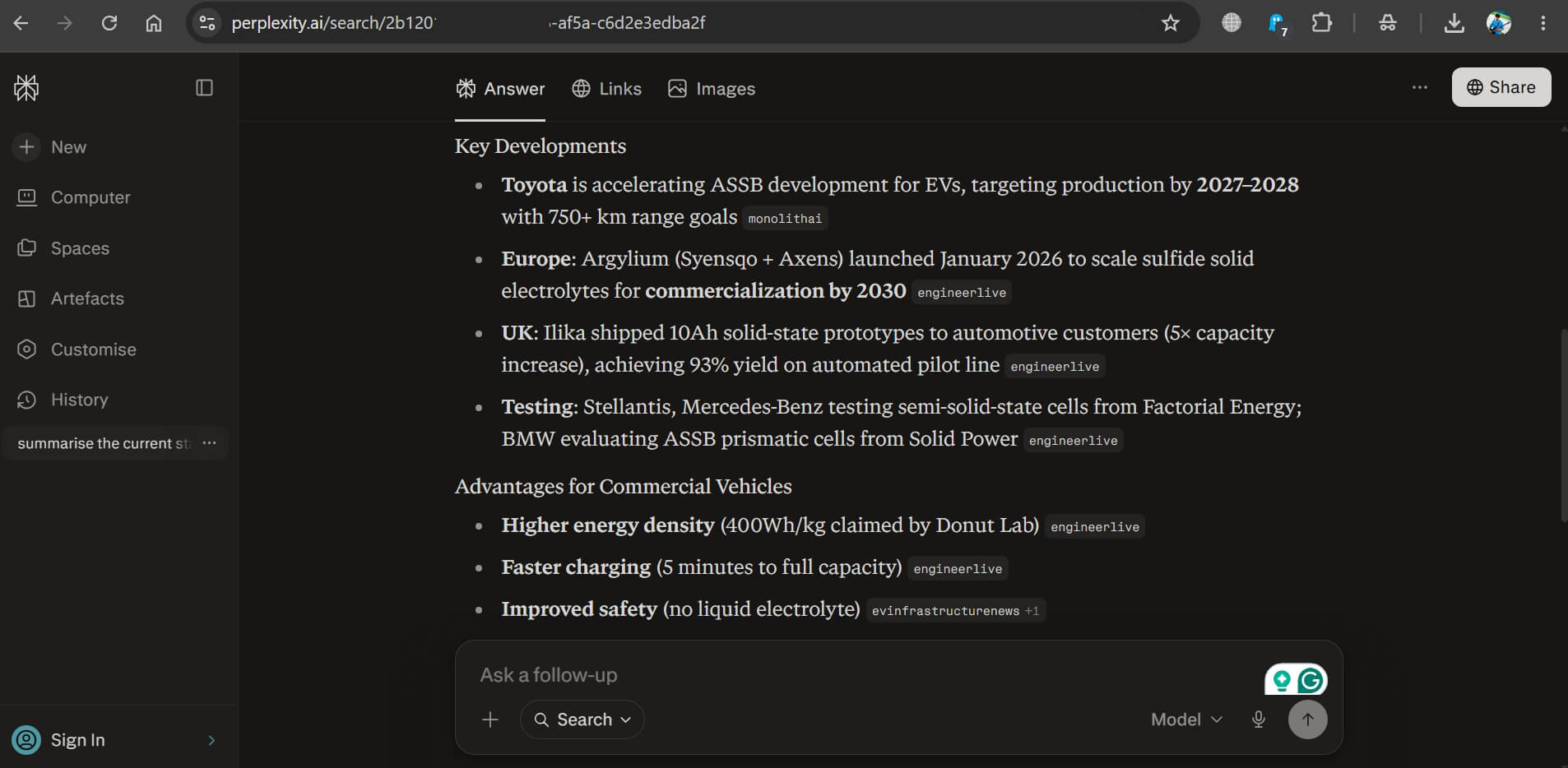Open the browser three-dot menu
This screenshot has width=1568, height=768.
tap(1543, 23)
